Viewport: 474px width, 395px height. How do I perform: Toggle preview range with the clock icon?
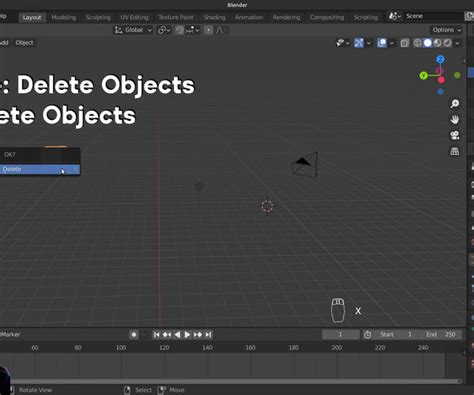coord(368,334)
